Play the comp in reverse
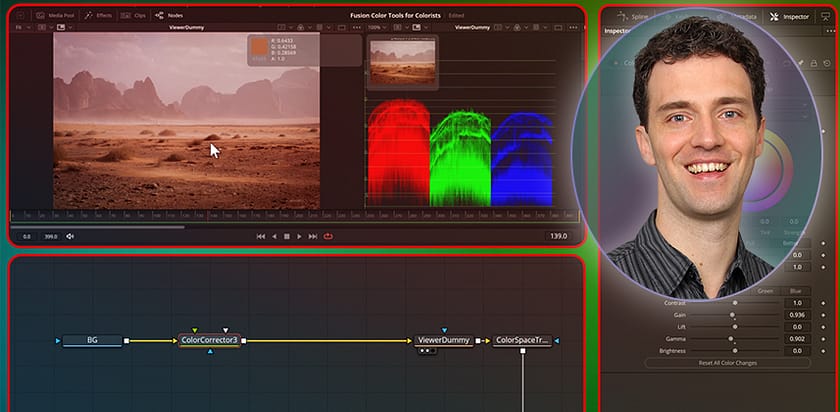The height and width of the screenshot is (412, 840). pyautogui.click(x=274, y=236)
